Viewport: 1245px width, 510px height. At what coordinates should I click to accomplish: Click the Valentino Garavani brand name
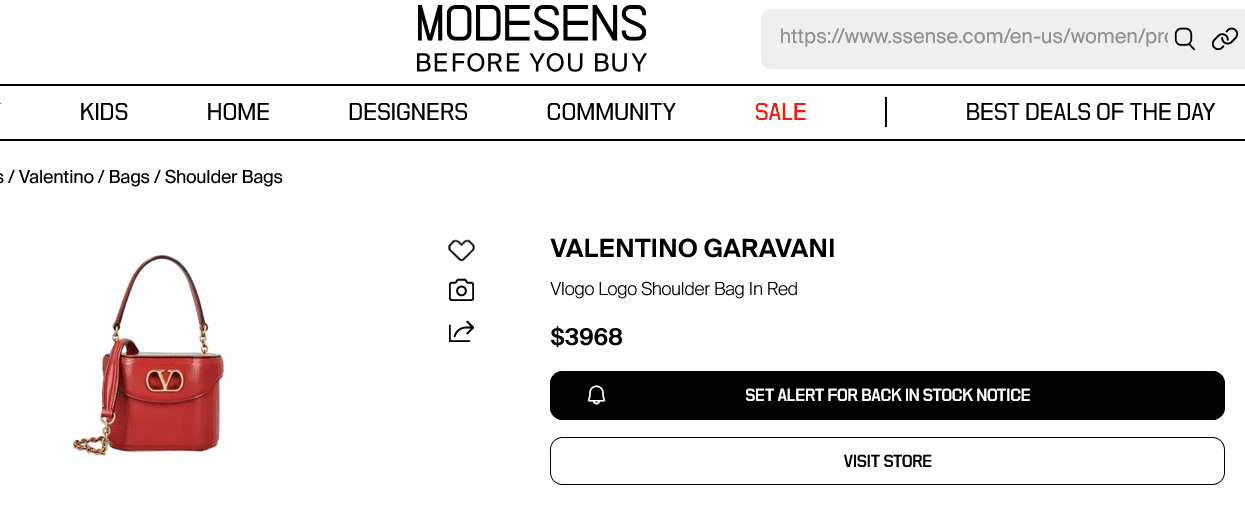pyautogui.click(x=692, y=248)
